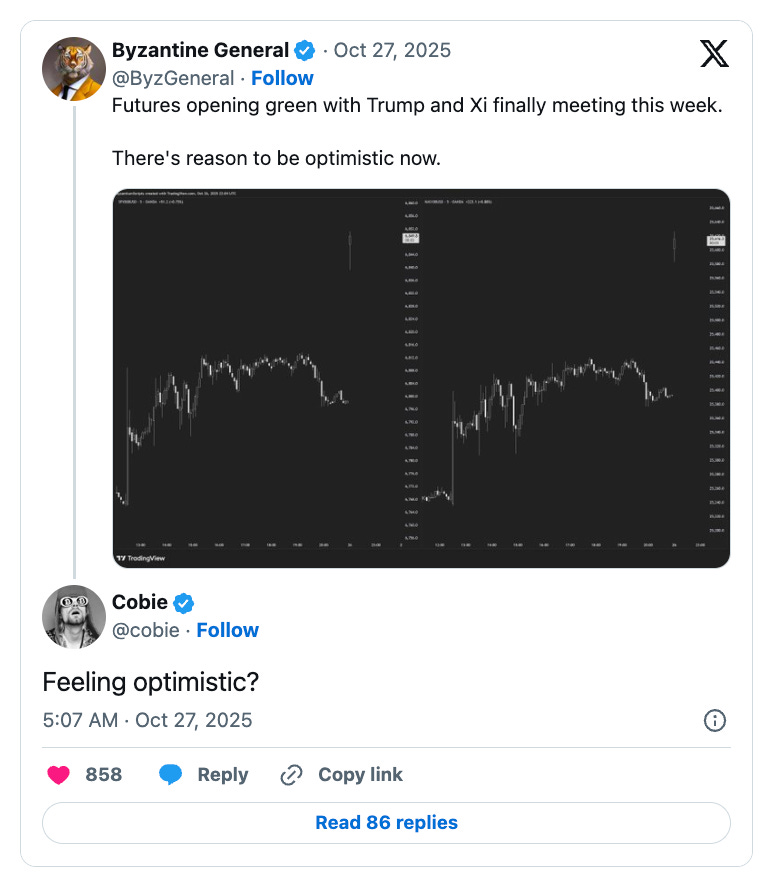Click the blue reply speech bubble icon

point(171,775)
